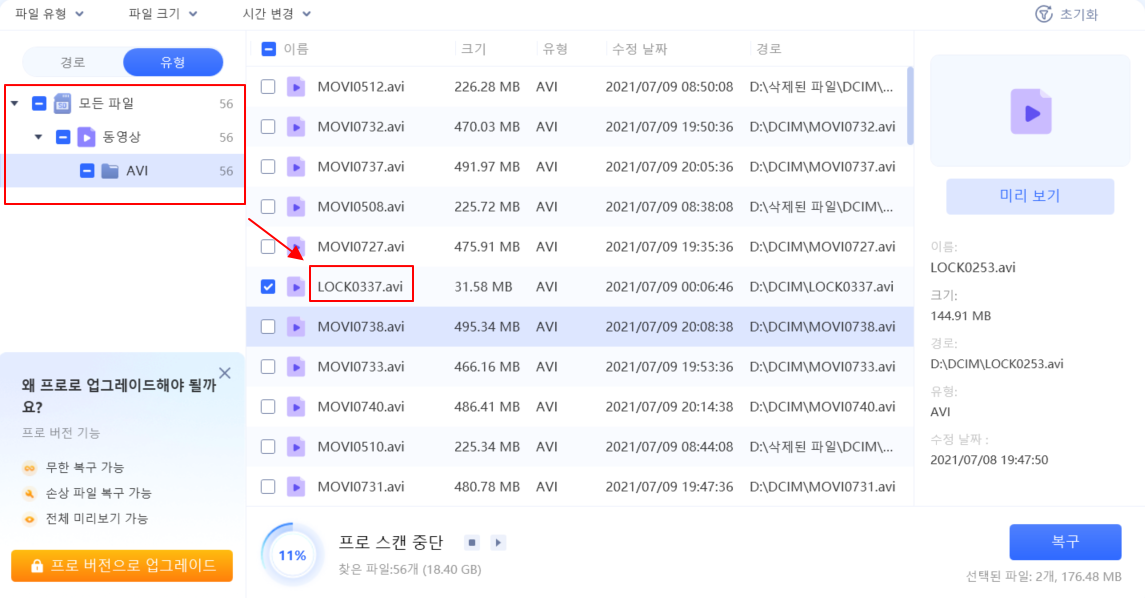Click the video file icon for MOVI0510.avi
Image resolution: width=1145 pixels, height=598 pixels.
tap(296, 447)
